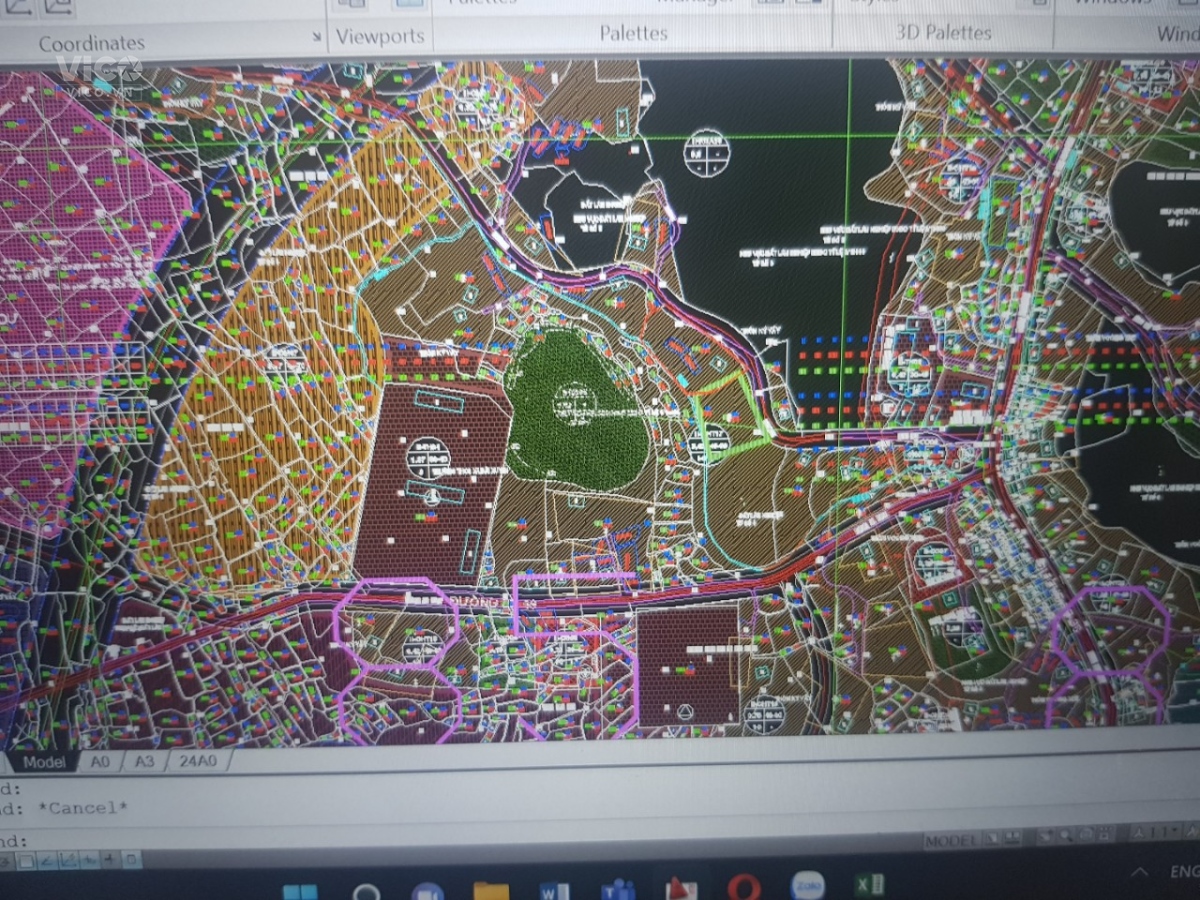Click the 3D Palettes ribbon panel title
This screenshot has height=900, width=1200.
tap(943, 32)
